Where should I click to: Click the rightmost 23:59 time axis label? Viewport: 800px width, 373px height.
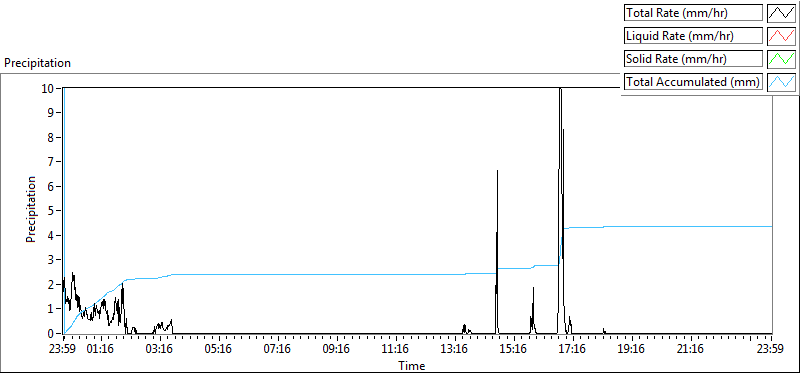point(770,350)
